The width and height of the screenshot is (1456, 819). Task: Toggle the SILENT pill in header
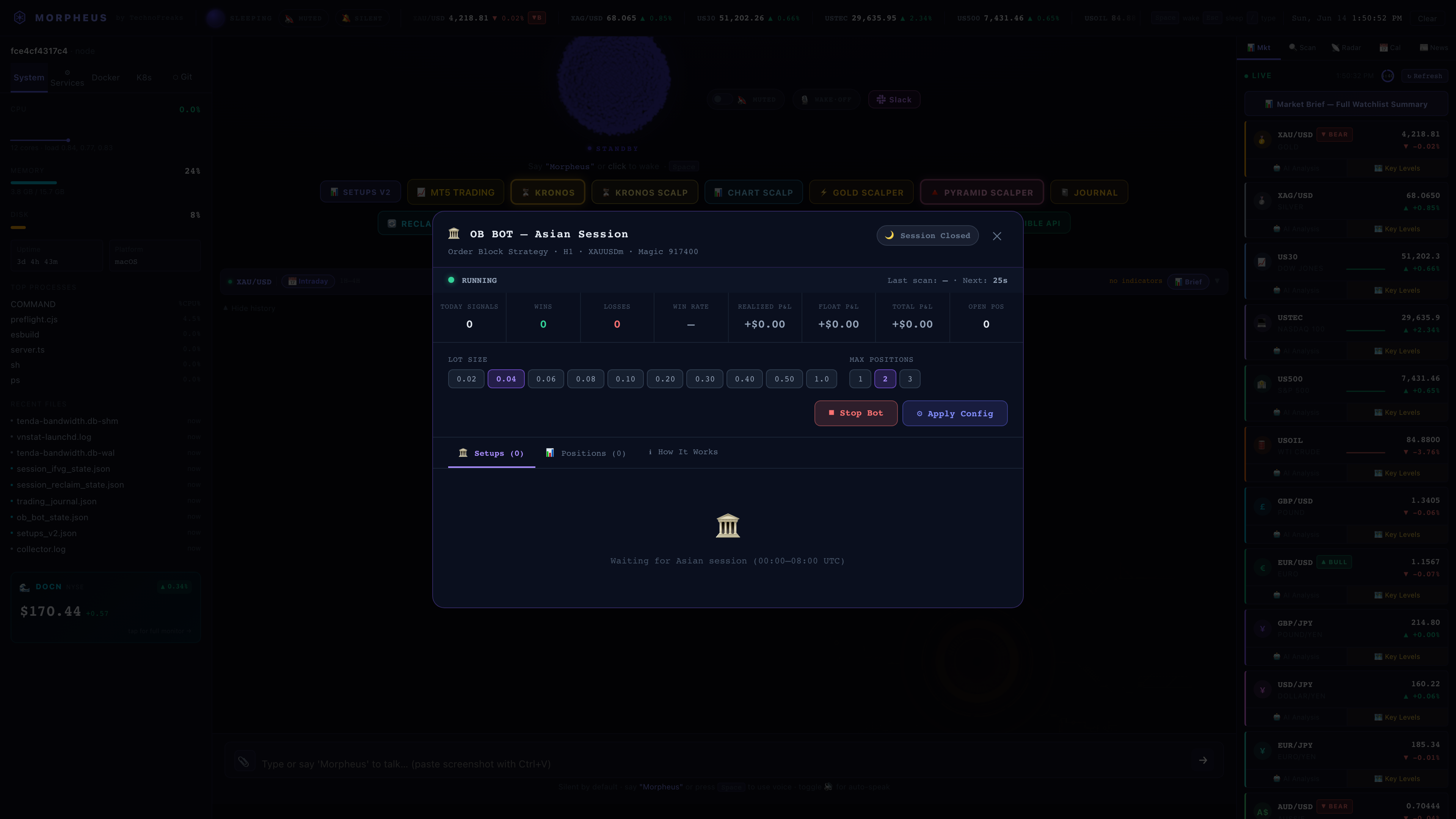click(362, 18)
